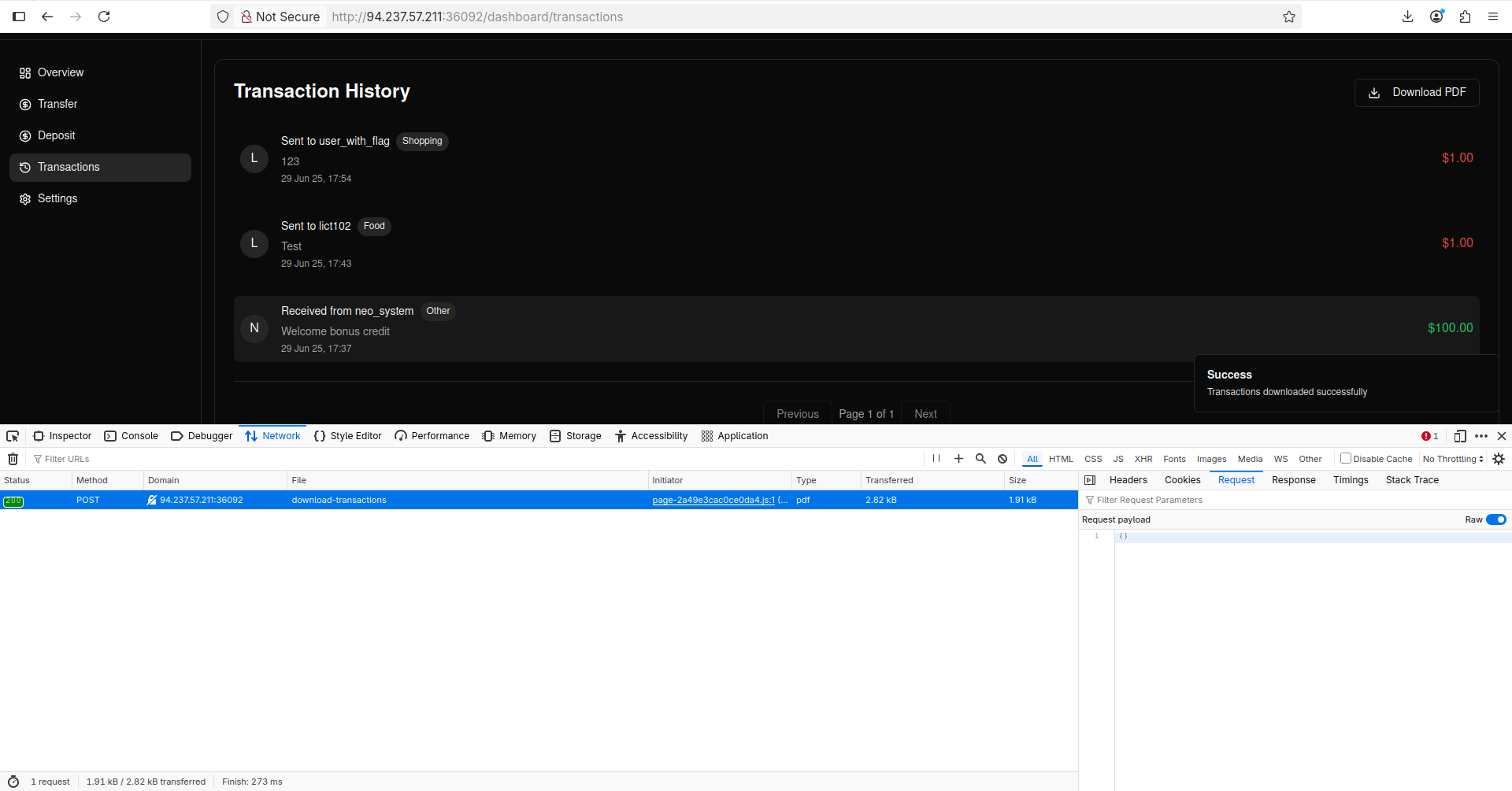Viewport: 1512px width, 791px height.
Task: Select the download-transactions request row
Action: pyautogui.click(x=539, y=501)
